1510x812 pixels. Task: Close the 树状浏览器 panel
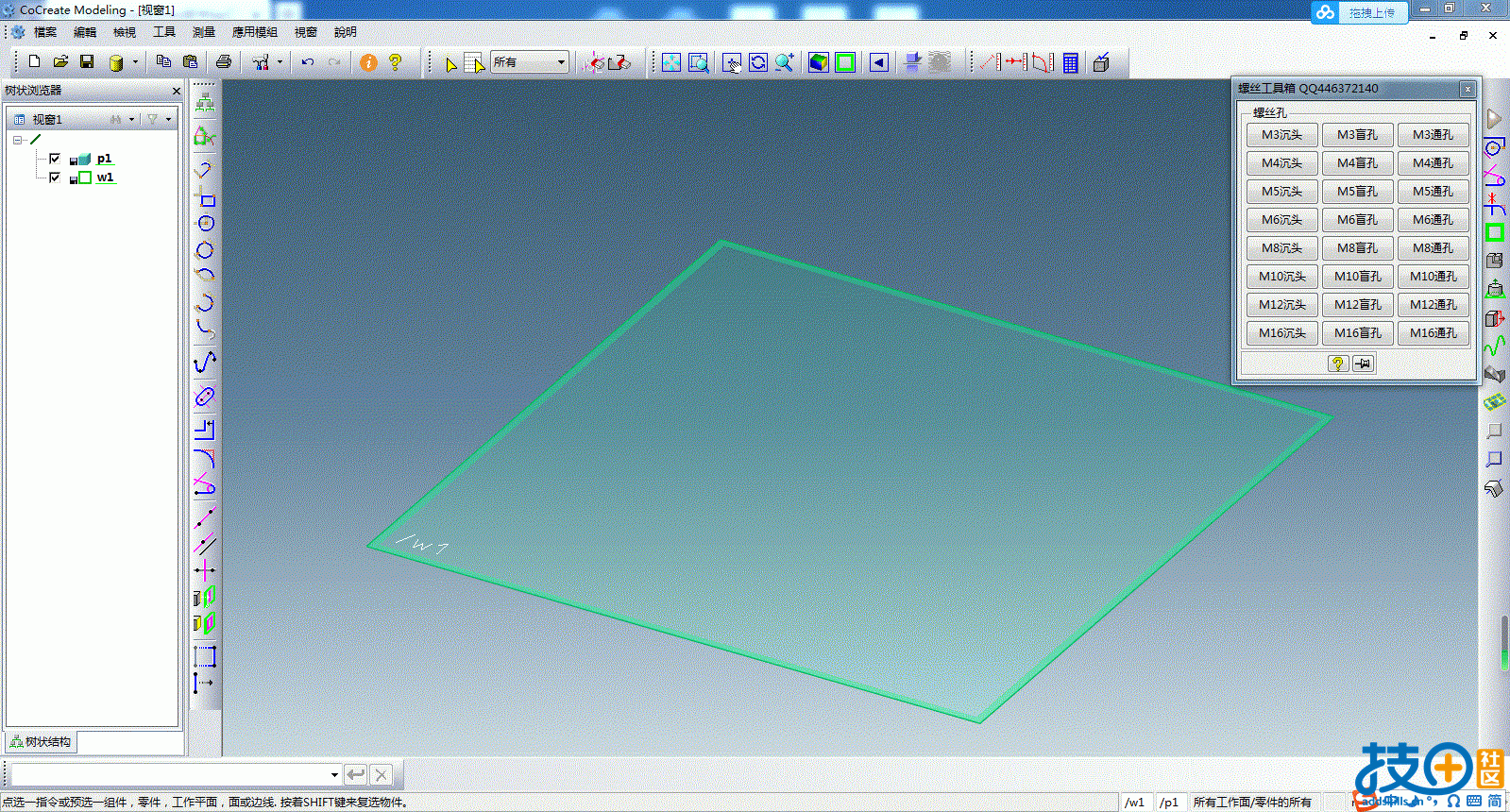coord(177,91)
